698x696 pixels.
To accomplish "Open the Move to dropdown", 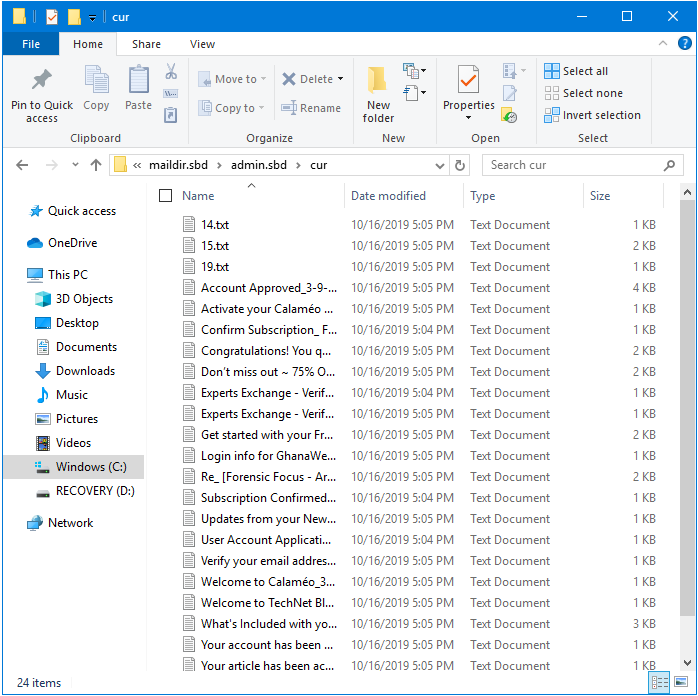I will pyautogui.click(x=231, y=79).
